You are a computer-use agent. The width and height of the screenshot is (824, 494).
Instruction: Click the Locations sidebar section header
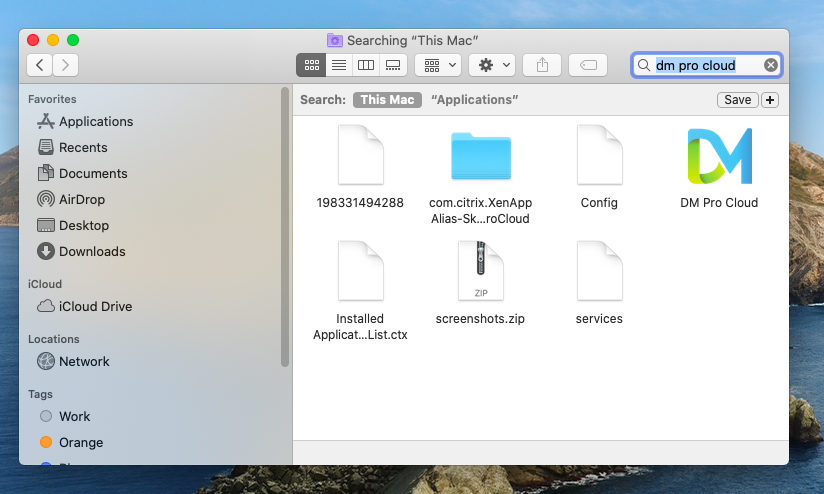(x=54, y=339)
